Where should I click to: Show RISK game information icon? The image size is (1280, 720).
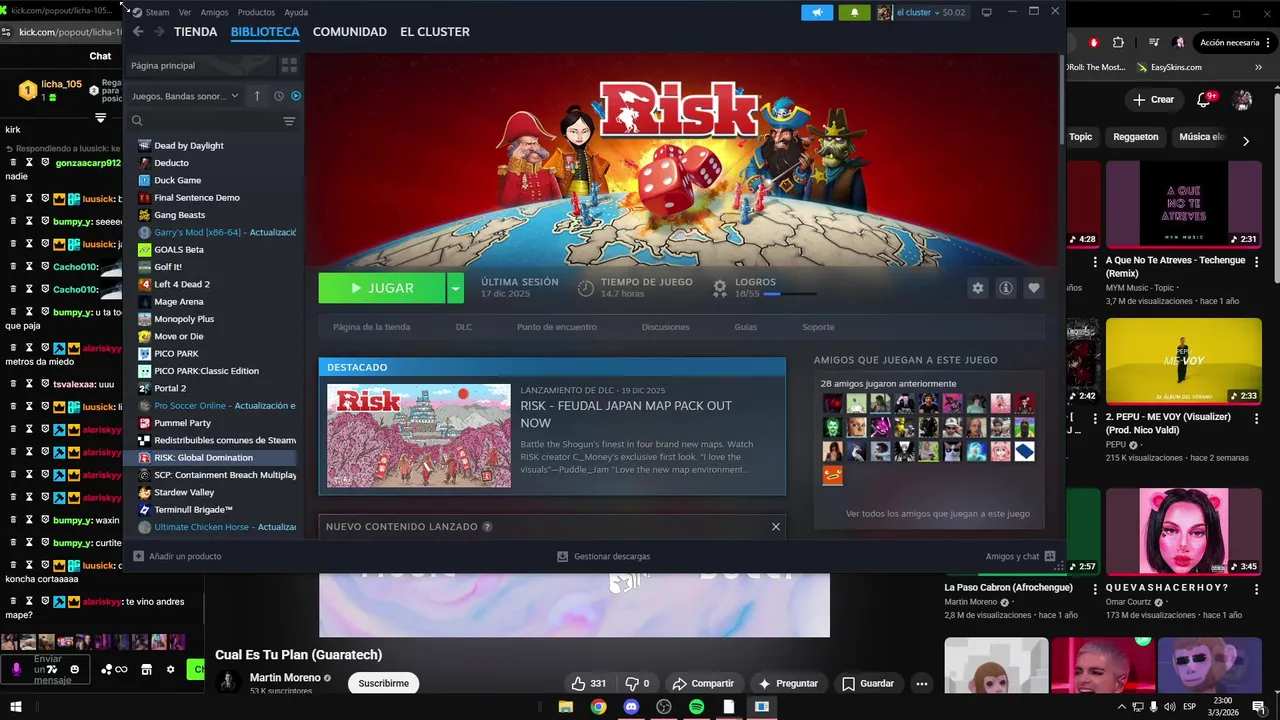1006,288
